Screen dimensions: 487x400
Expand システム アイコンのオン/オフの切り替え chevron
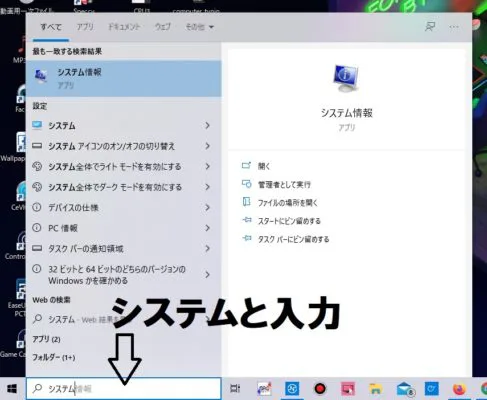coord(207,146)
